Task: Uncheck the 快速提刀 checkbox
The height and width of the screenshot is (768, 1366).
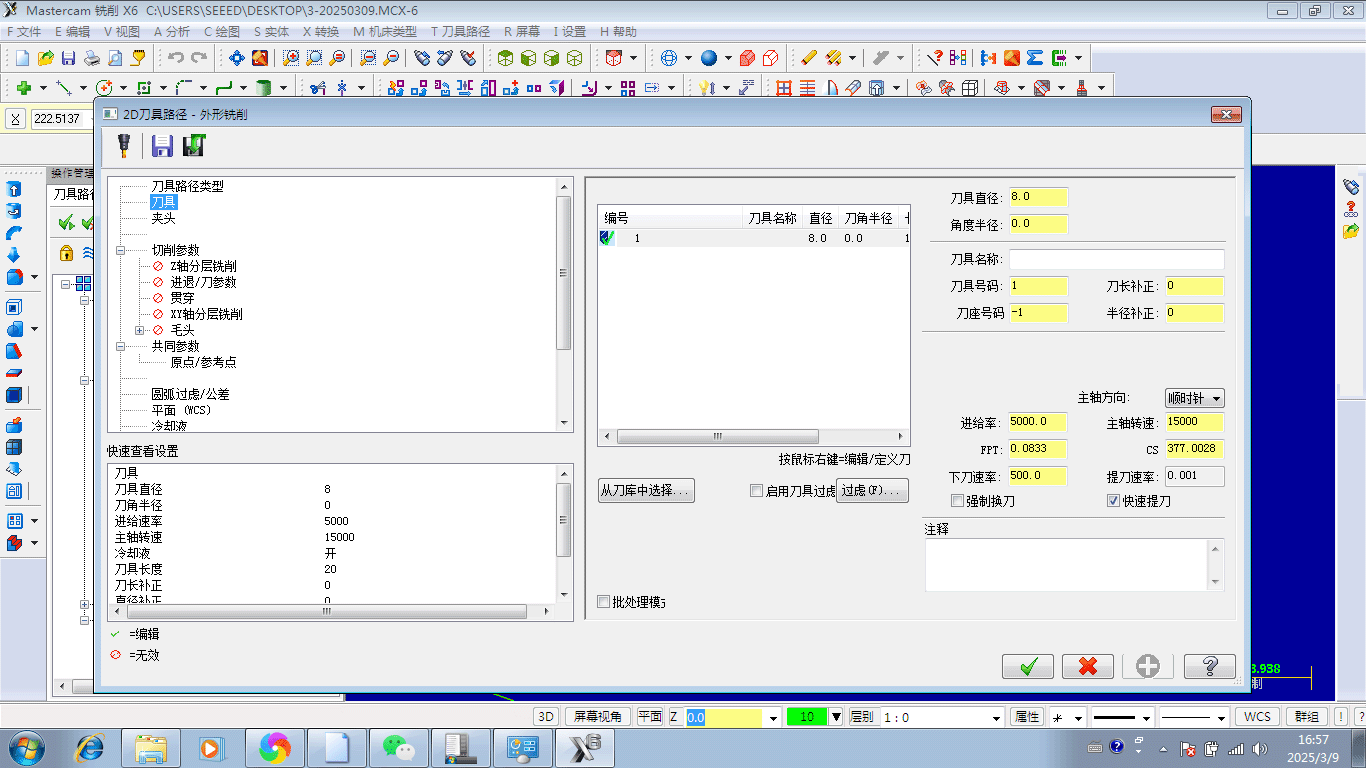Action: pyautogui.click(x=1113, y=501)
